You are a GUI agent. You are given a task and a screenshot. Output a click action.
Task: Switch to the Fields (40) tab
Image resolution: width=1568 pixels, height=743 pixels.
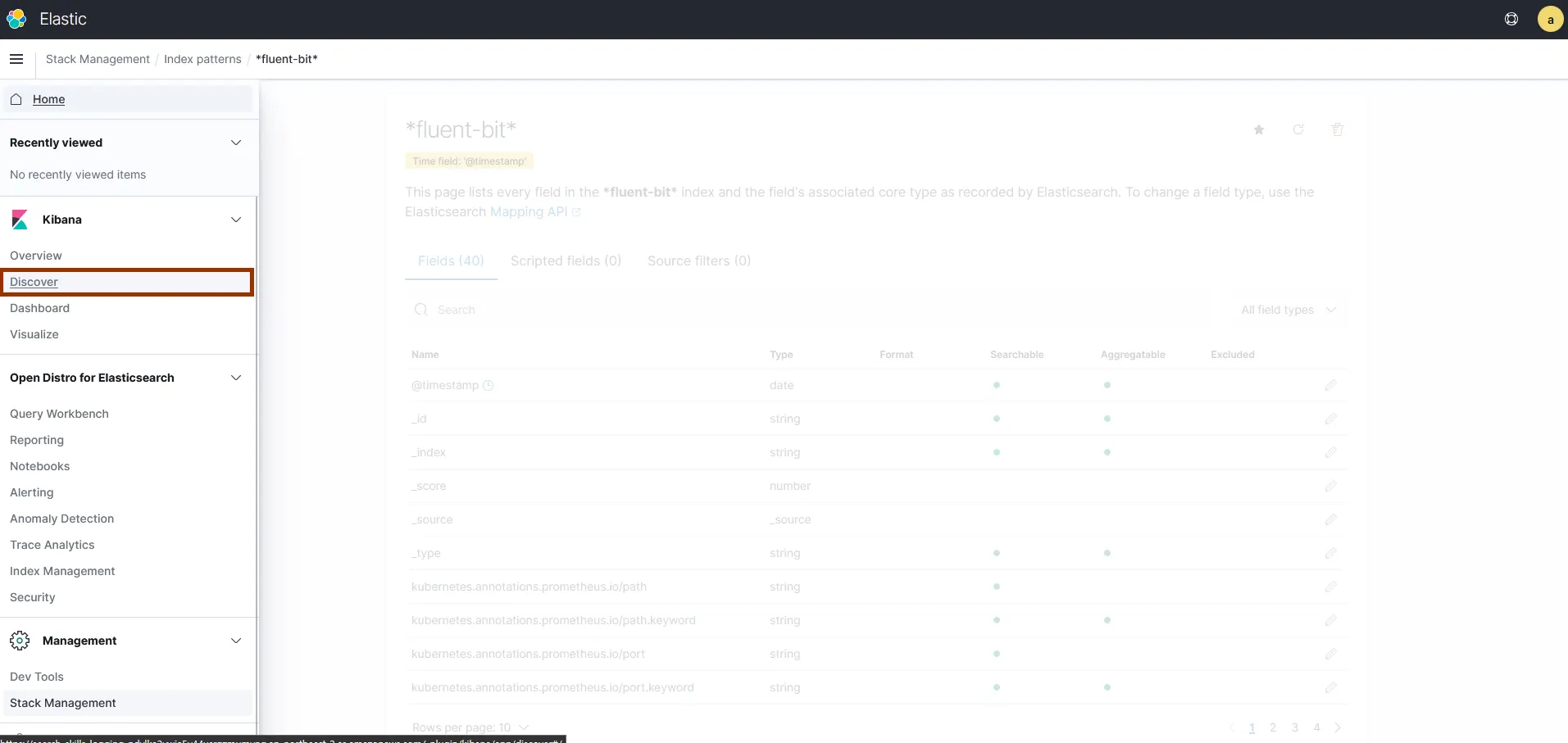click(x=451, y=261)
